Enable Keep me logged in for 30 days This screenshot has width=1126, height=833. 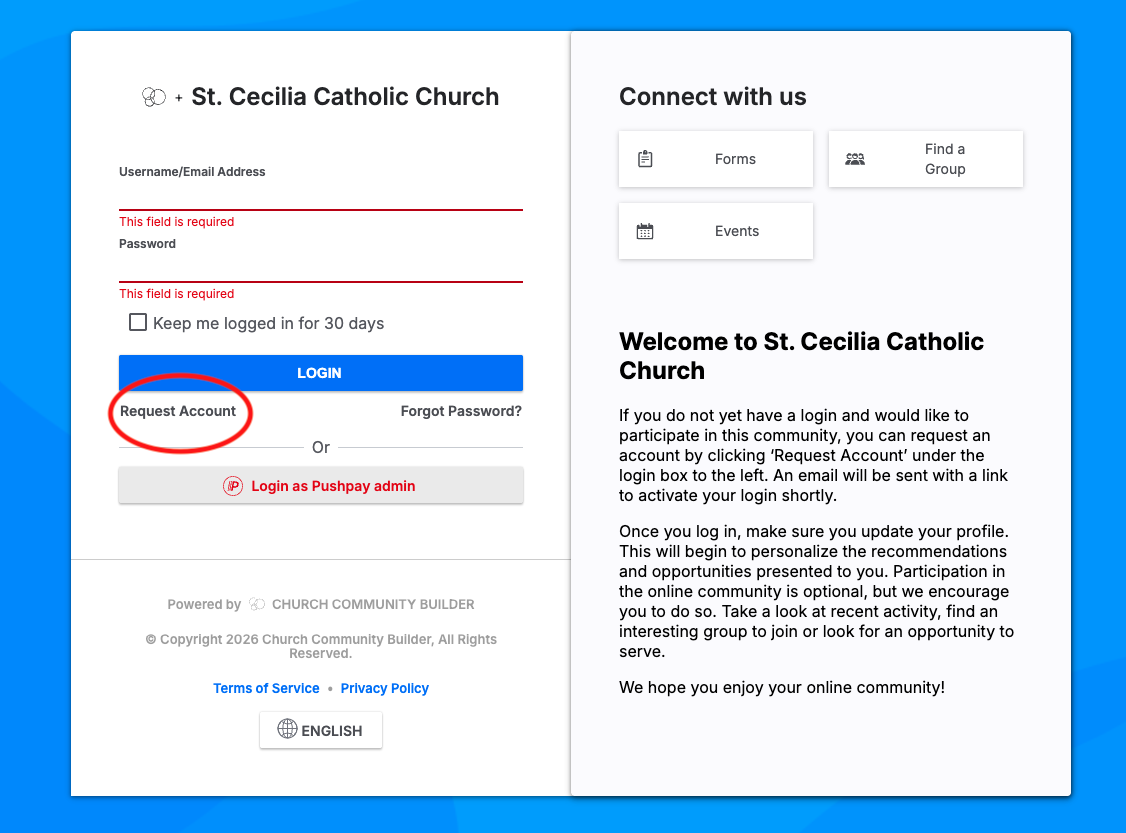pos(138,322)
